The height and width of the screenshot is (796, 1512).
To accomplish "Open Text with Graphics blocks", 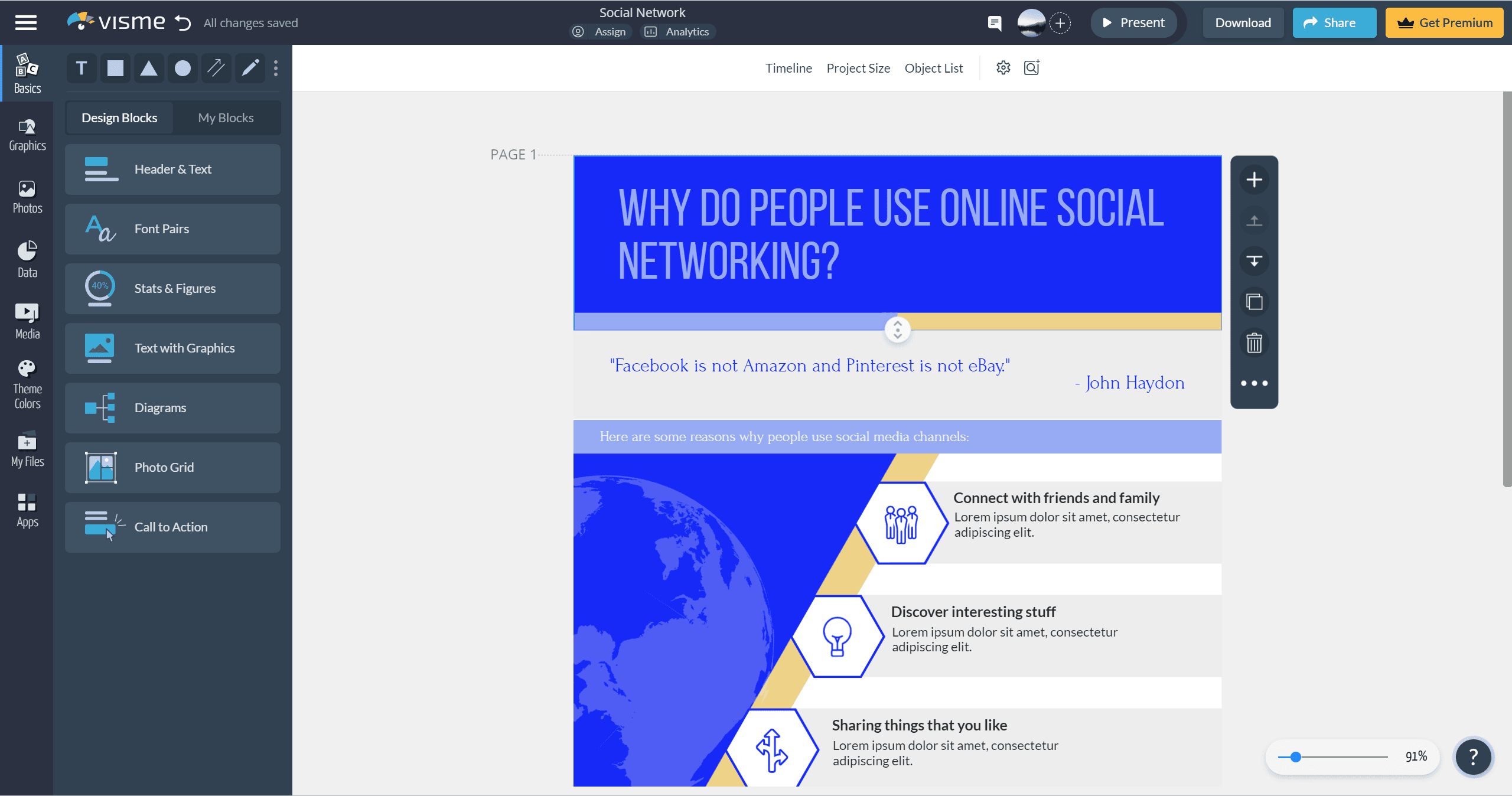I will 172,348.
